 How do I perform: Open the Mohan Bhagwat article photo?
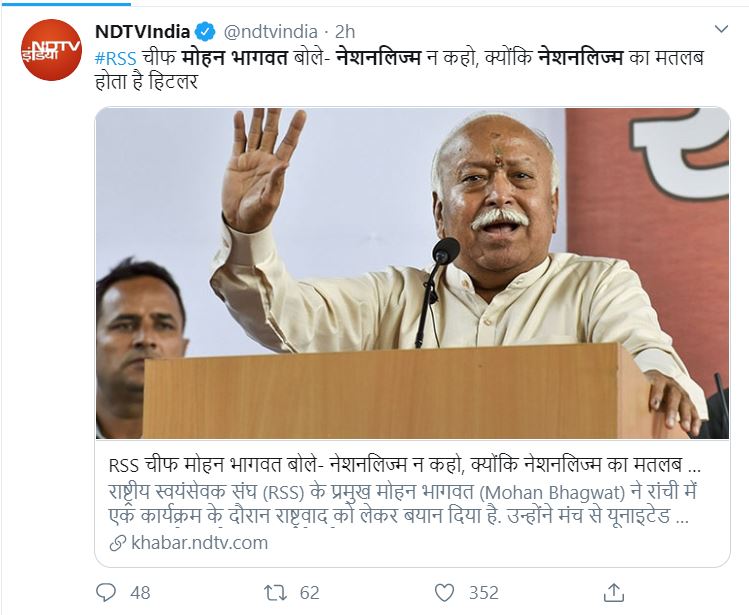coord(412,273)
